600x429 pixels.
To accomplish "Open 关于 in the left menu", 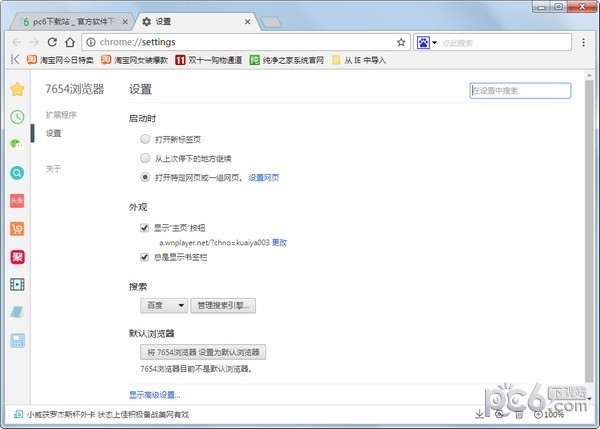I will (x=54, y=169).
